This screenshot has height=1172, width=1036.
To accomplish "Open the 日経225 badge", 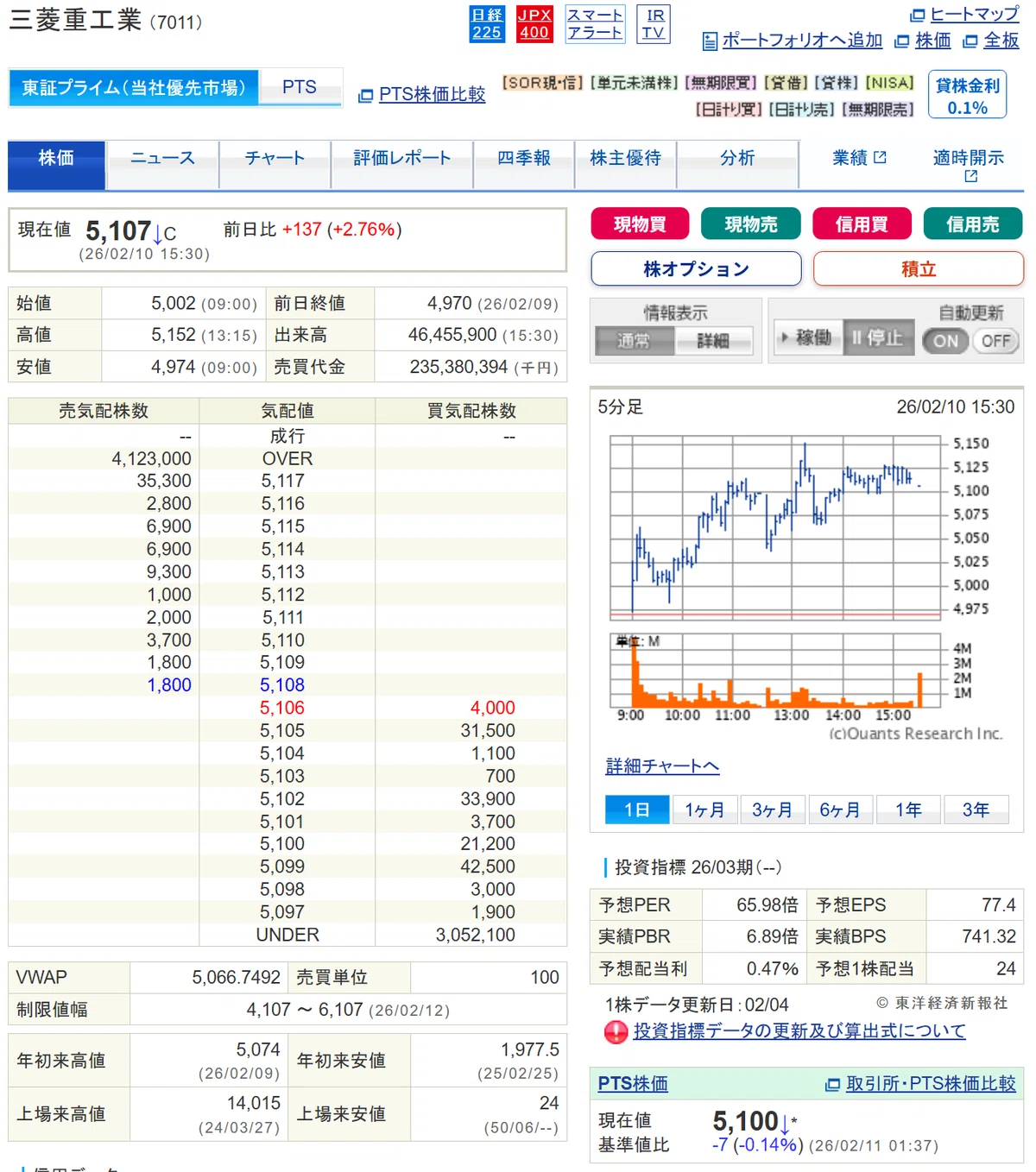I will coord(487,24).
